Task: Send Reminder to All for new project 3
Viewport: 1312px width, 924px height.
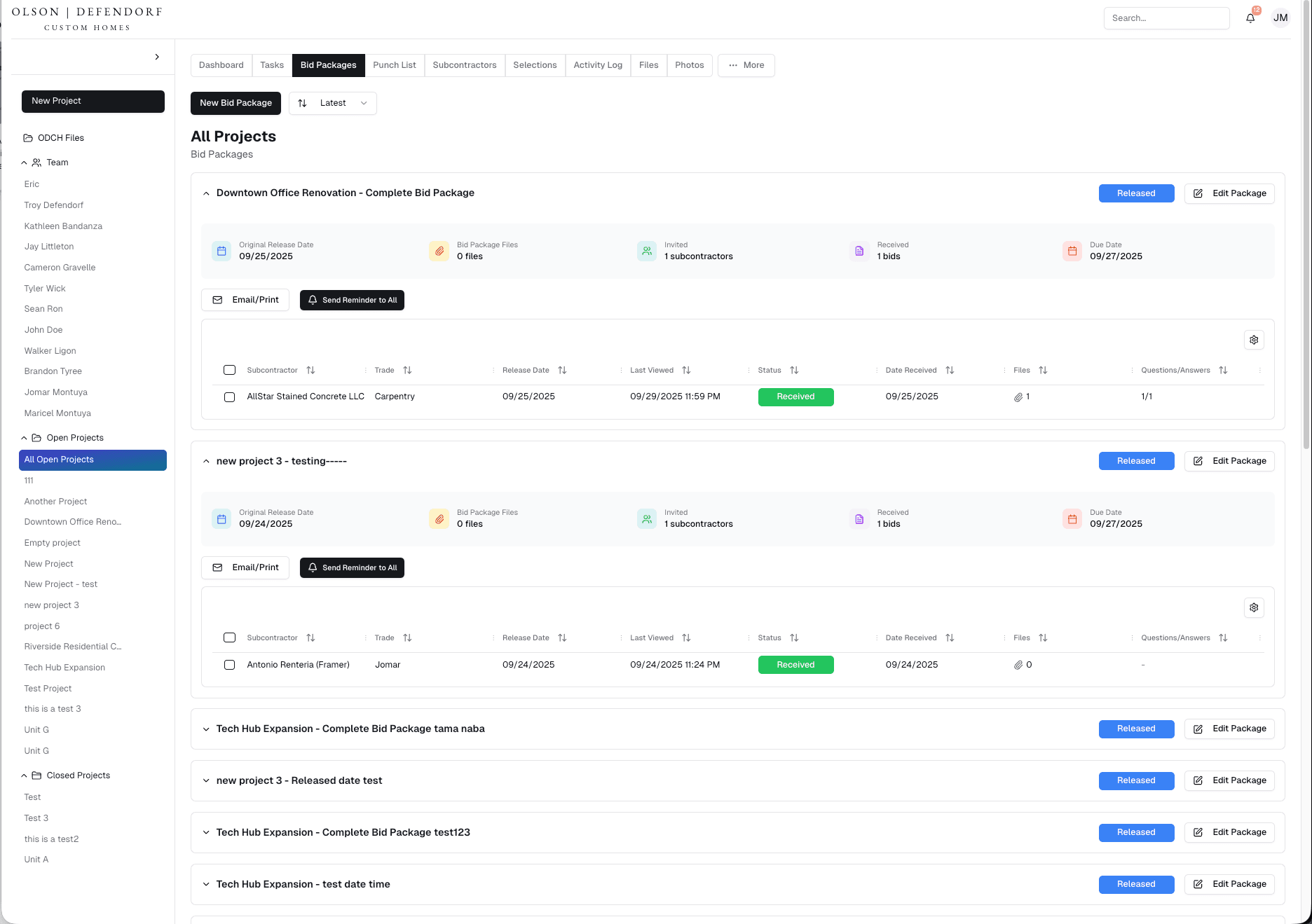Action: pyautogui.click(x=352, y=567)
